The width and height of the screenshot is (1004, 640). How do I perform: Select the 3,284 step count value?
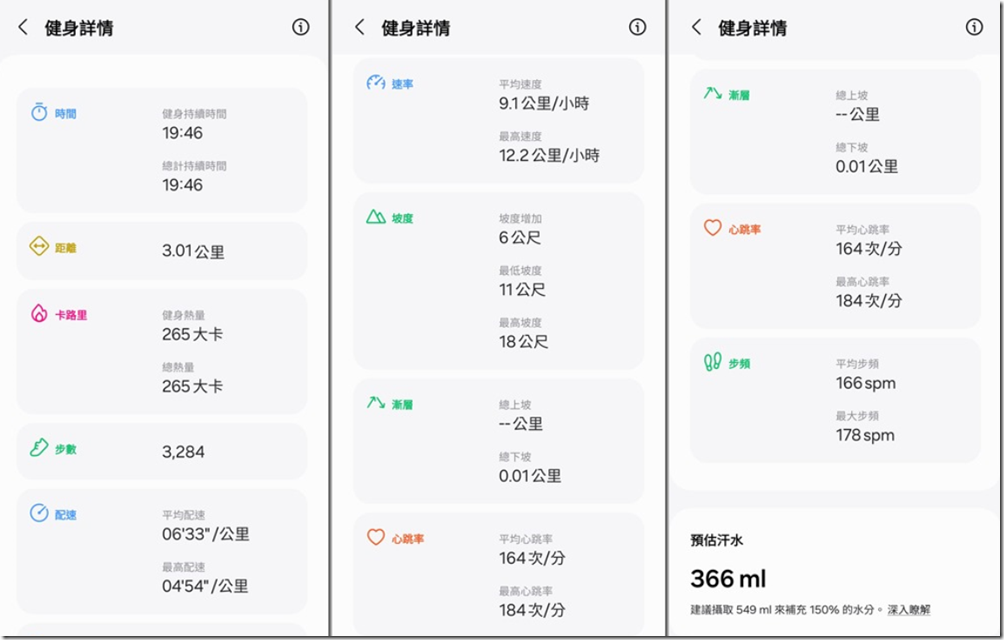[x=183, y=452]
